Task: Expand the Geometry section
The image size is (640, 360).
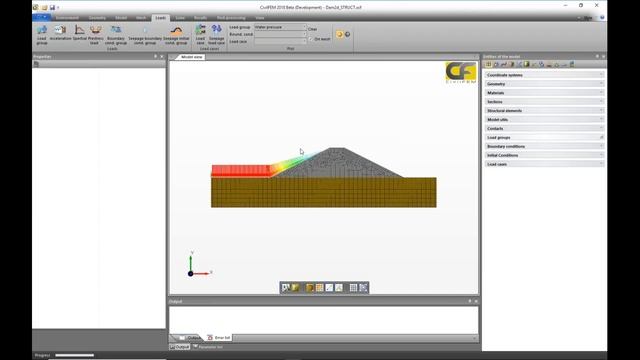Action: click(x=544, y=84)
